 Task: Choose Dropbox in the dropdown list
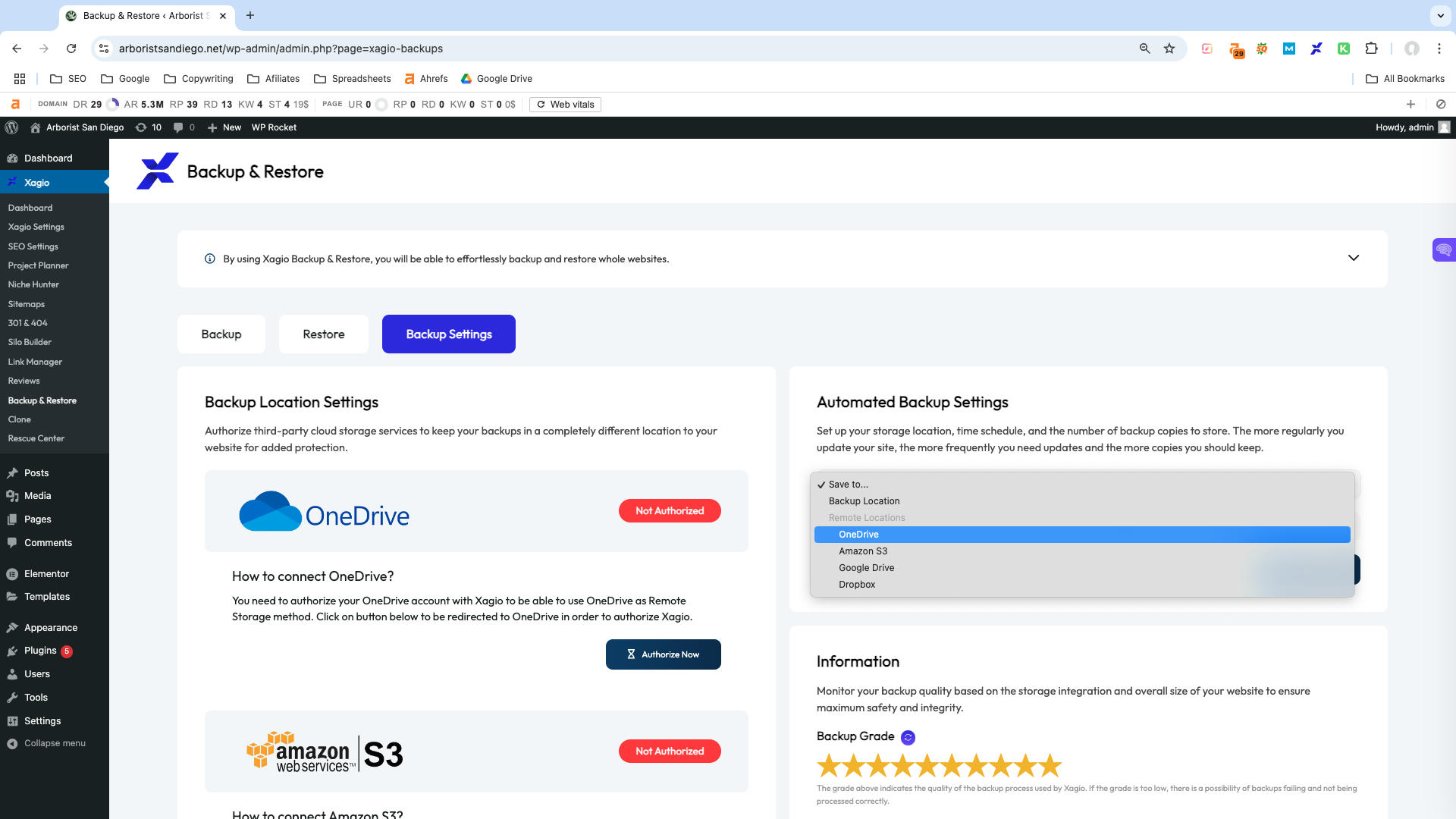1082,585
